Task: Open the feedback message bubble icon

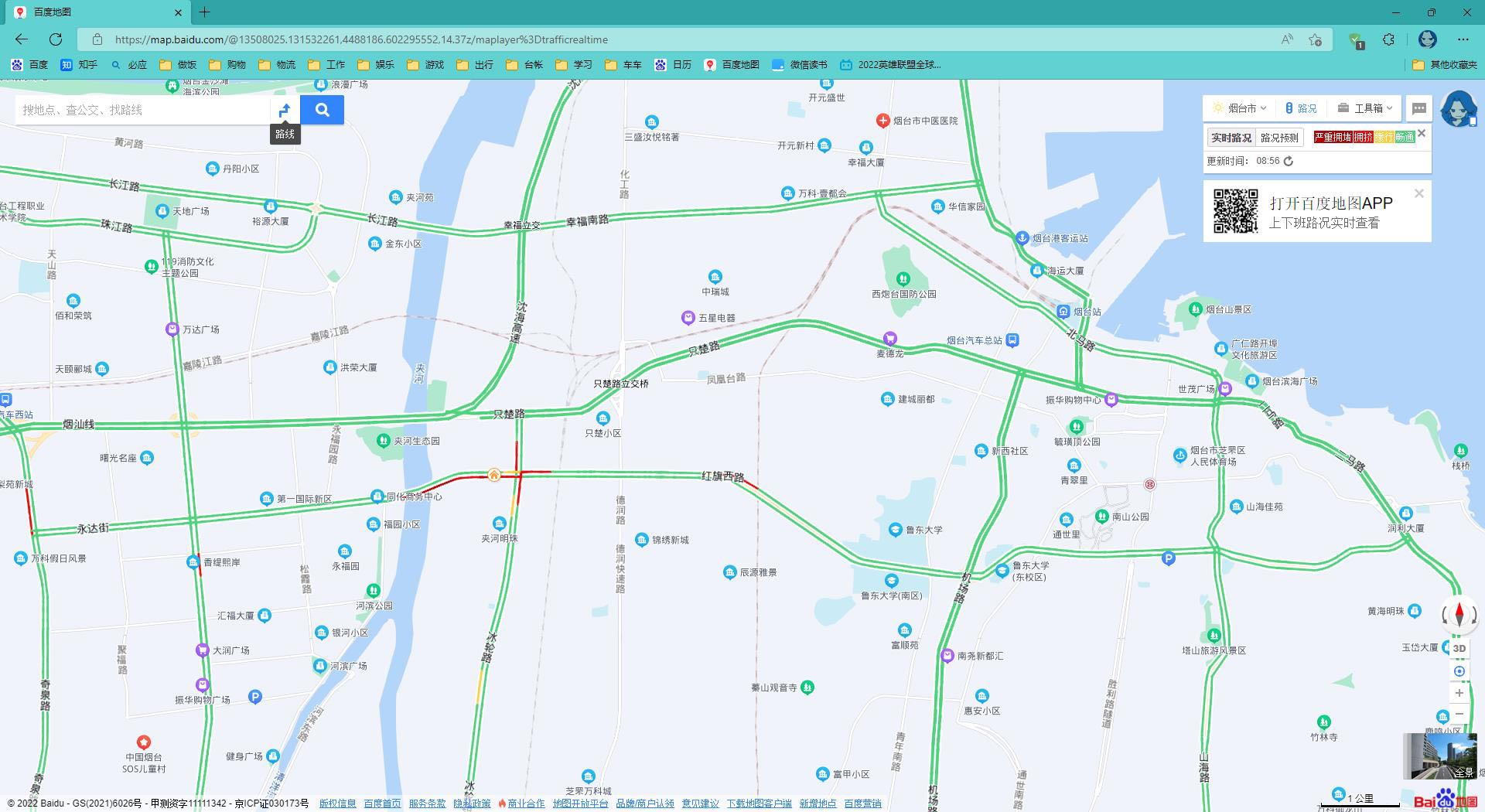Action: [1418, 108]
